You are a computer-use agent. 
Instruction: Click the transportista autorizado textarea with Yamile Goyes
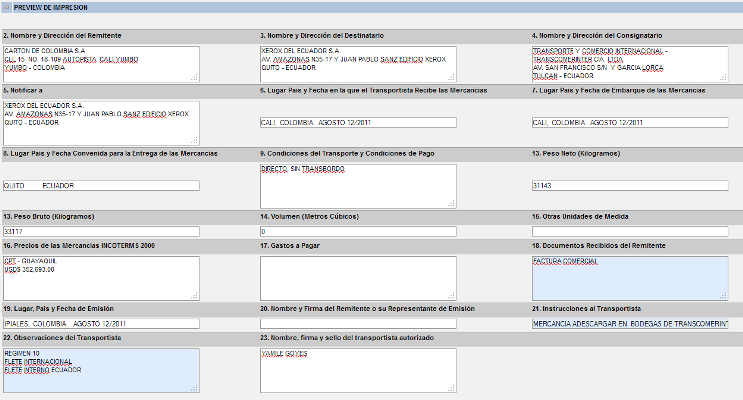357,370
